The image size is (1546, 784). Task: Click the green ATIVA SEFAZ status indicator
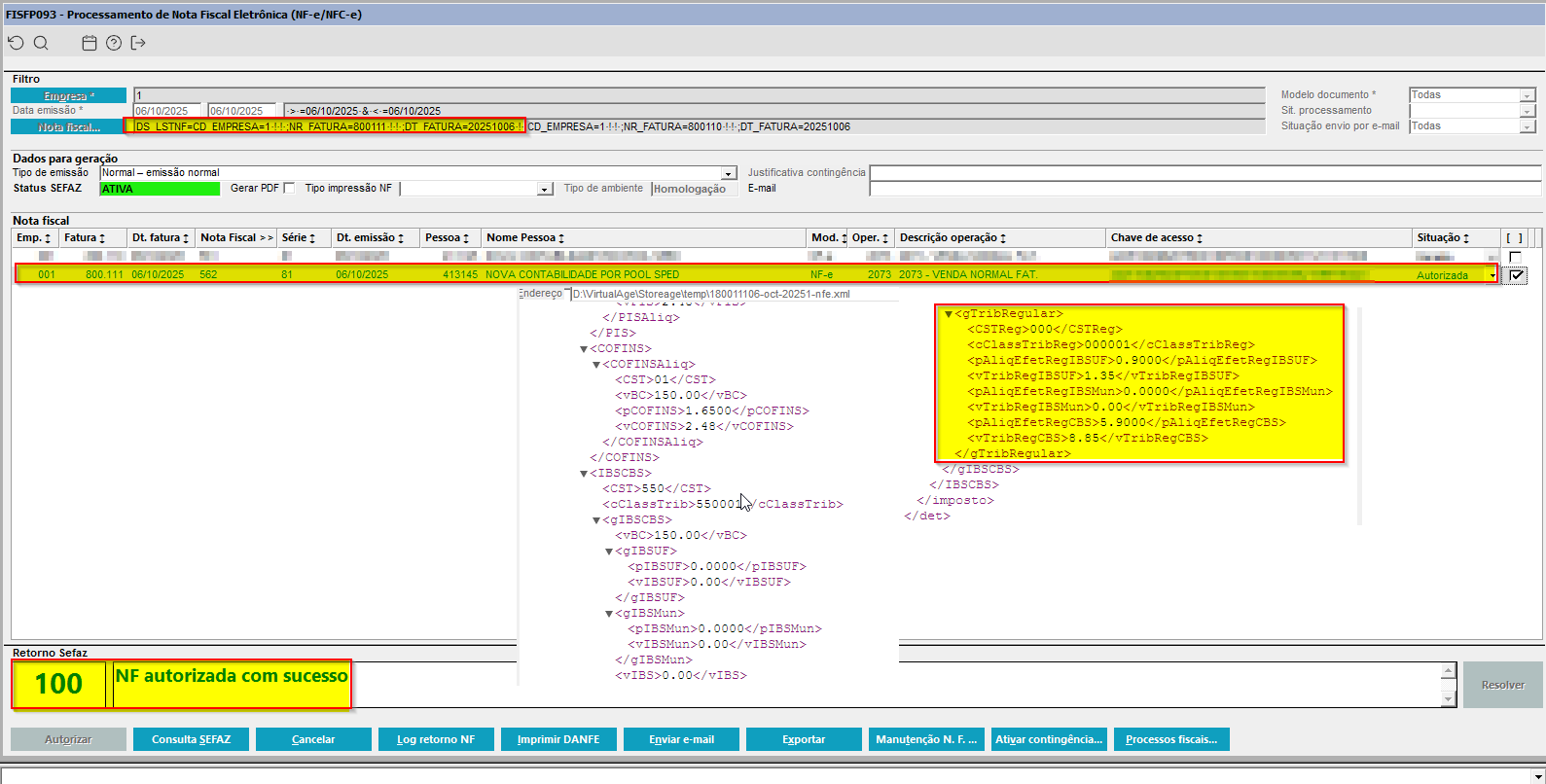[x=160, y=189]
